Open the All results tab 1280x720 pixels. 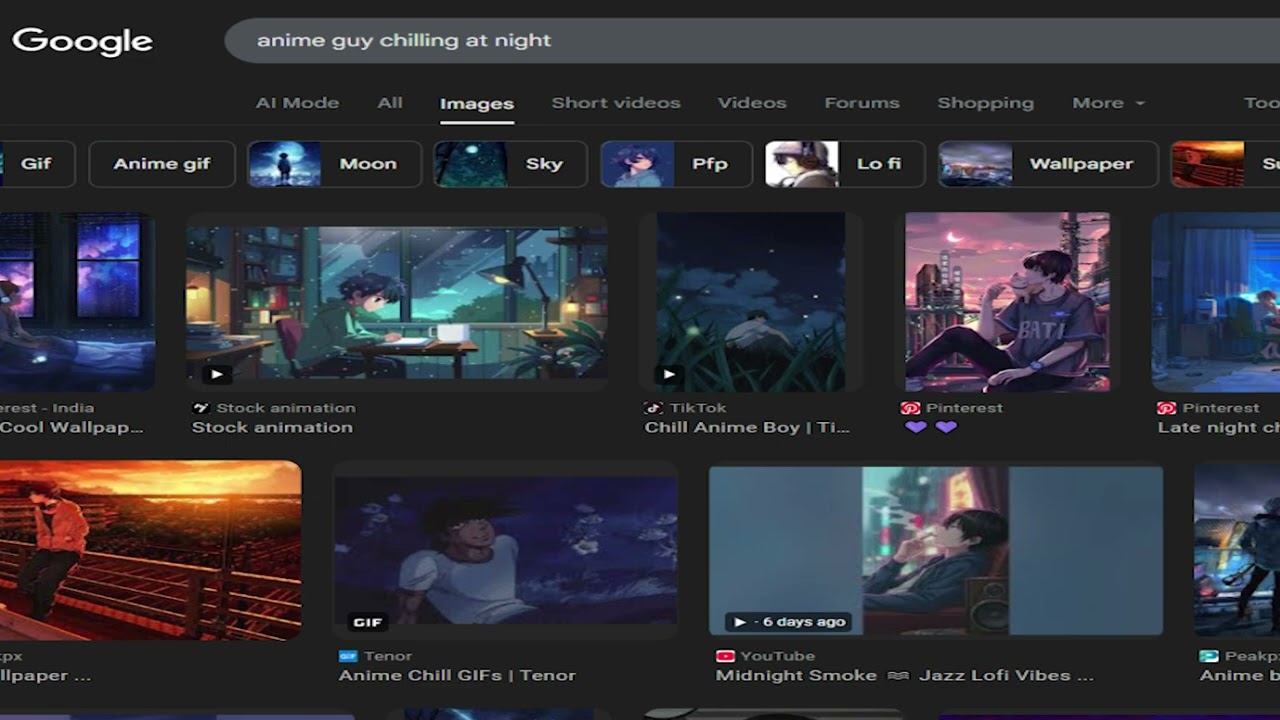click(390, 103)
